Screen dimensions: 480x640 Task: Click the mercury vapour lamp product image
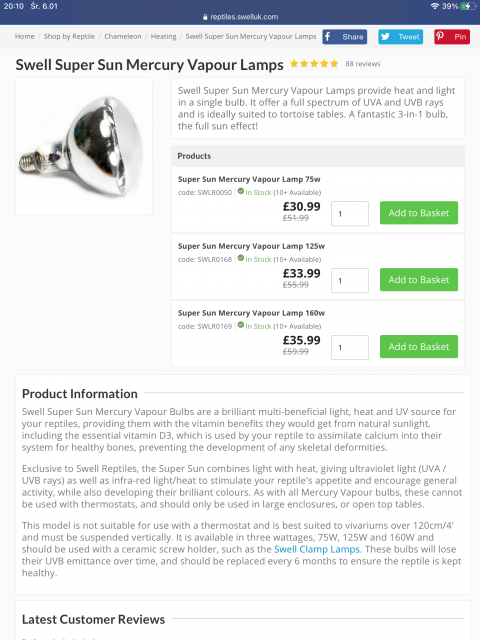tap(84, 146)
